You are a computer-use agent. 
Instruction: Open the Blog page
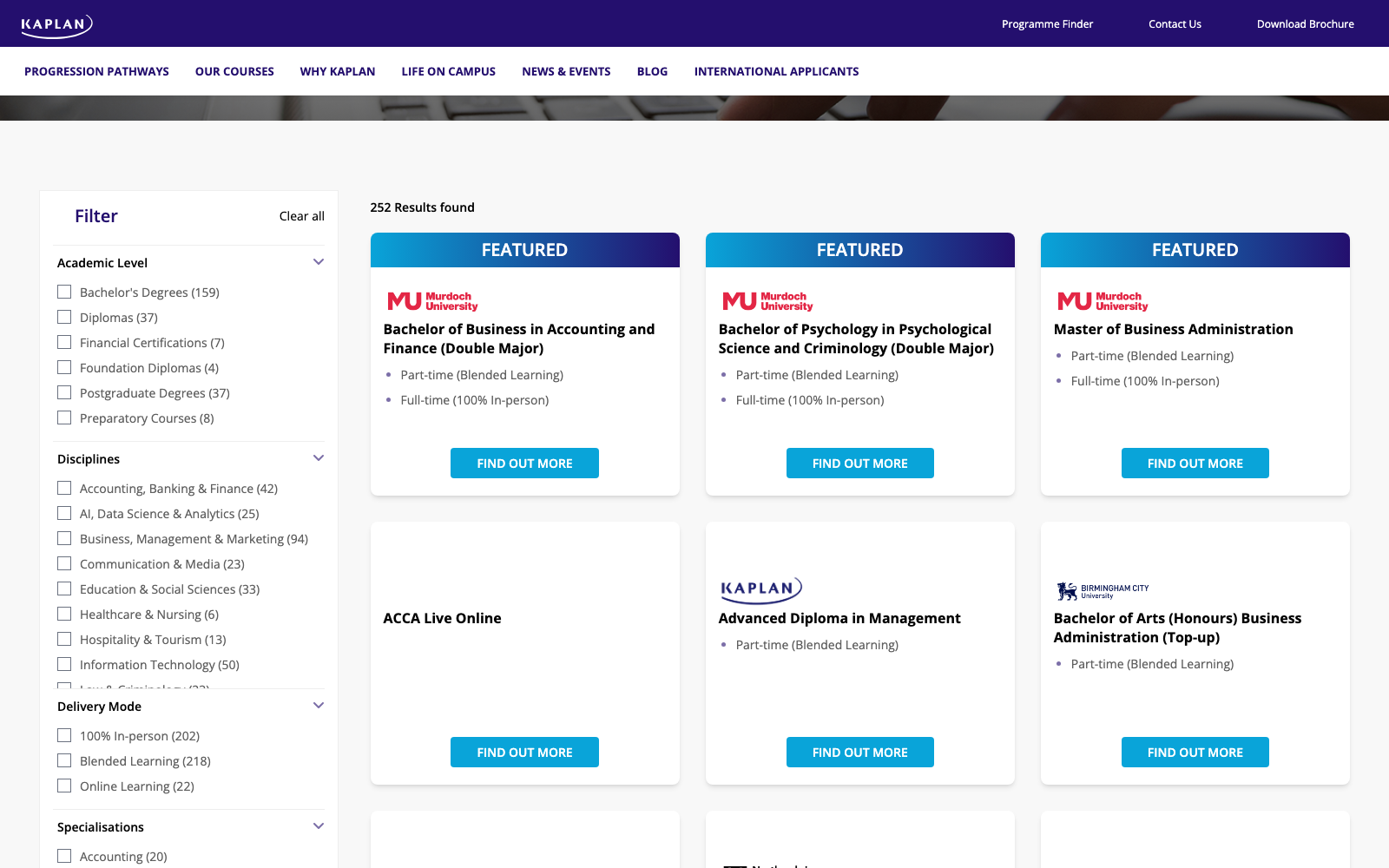(x=653, y=71)
